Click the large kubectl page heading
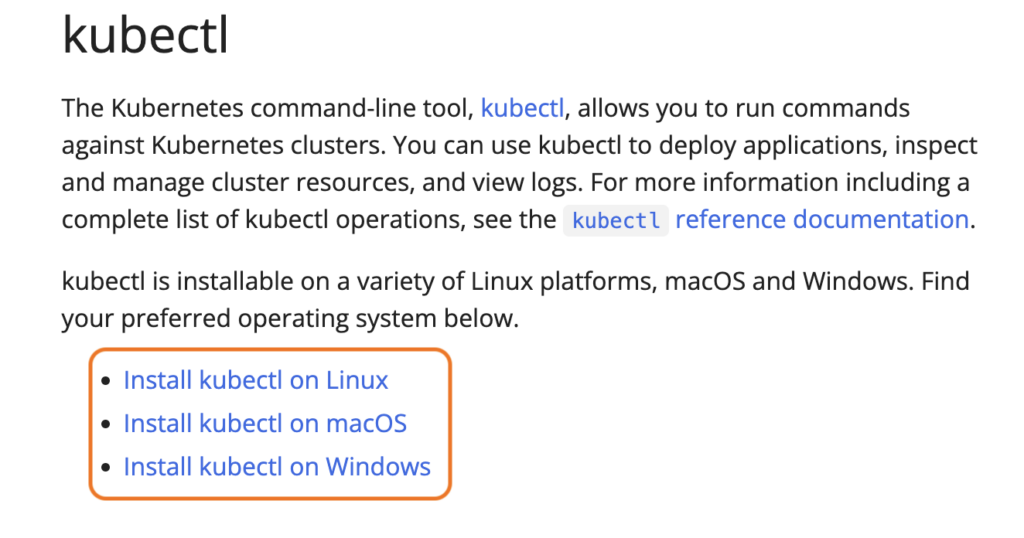 (x=146, y=35)
